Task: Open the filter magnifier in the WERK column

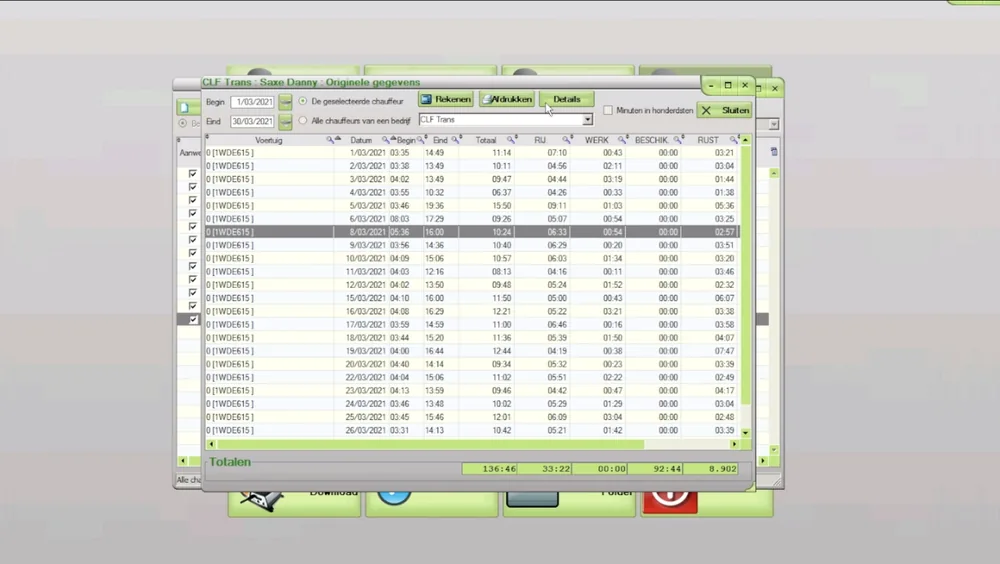Action: tap(621, 140)
